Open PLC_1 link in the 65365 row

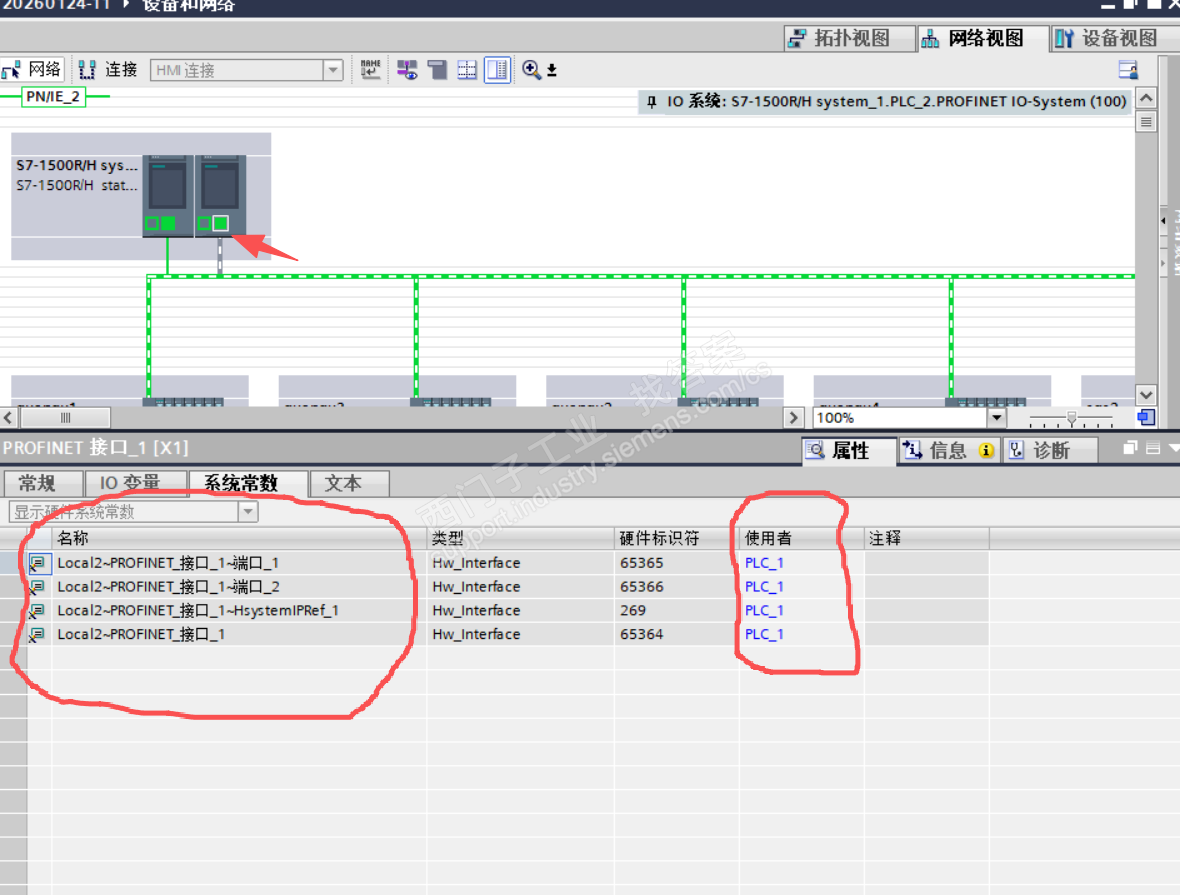pyautogui.click(x=764, y=562)
